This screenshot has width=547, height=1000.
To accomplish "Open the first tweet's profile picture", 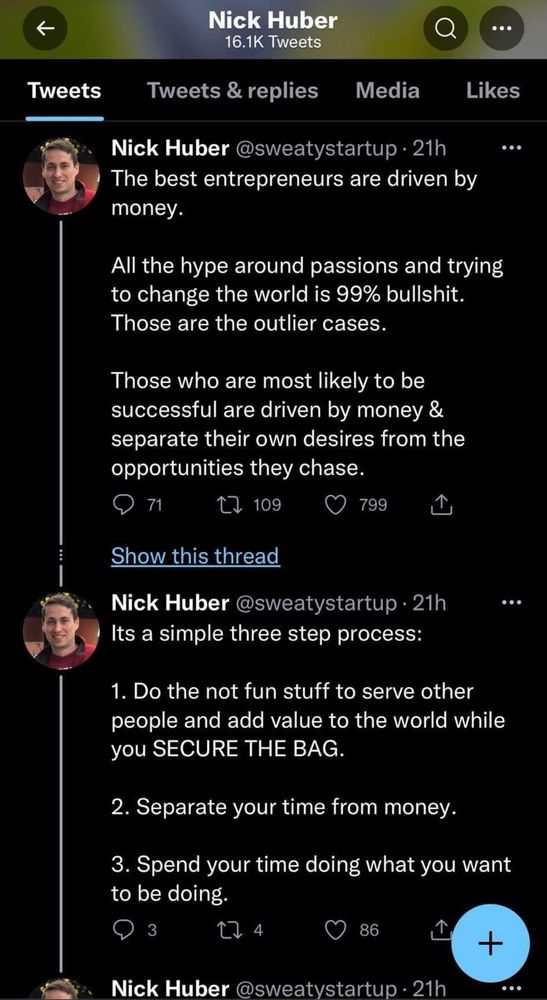I will (x=61, y=175).
